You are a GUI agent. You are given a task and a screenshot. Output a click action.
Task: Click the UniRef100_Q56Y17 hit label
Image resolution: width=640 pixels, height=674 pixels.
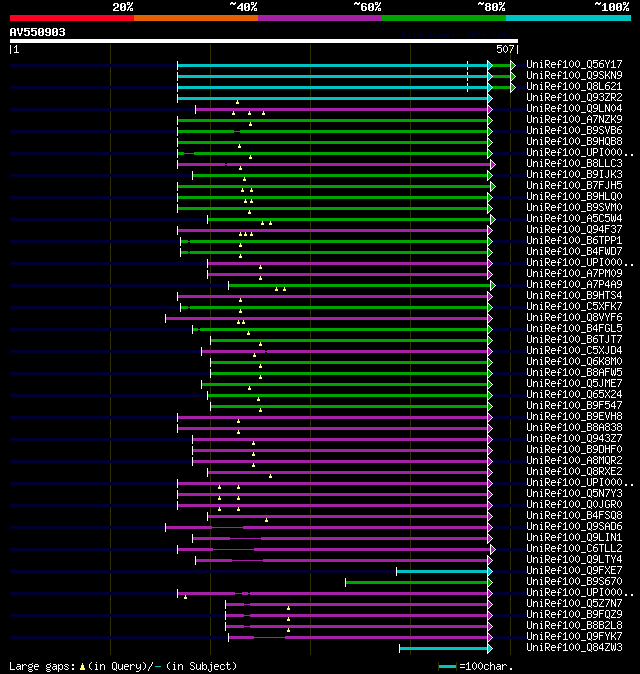pyautogui.click(x=574, y=64)
